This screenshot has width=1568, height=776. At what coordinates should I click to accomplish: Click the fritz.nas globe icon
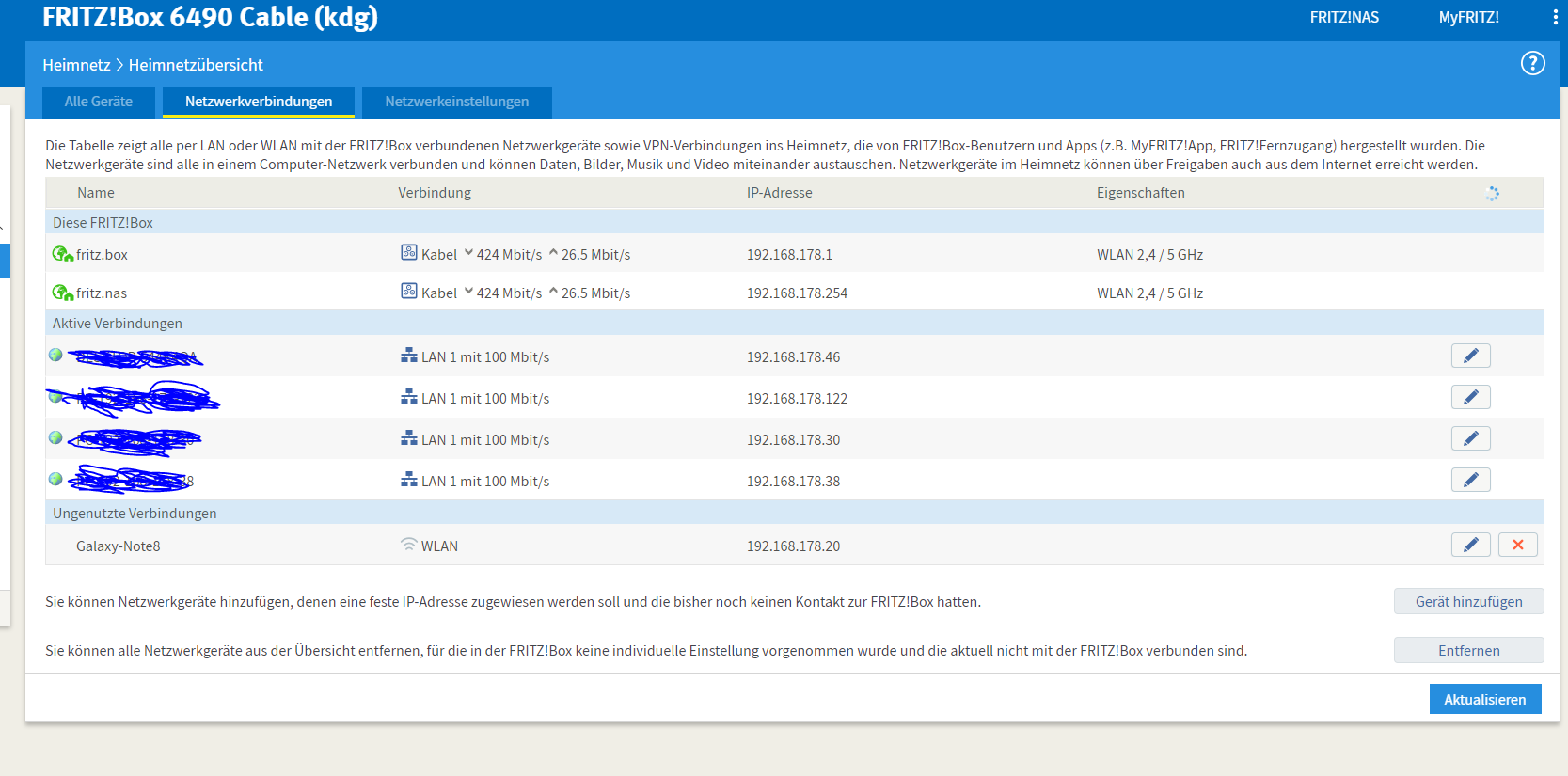62,293
